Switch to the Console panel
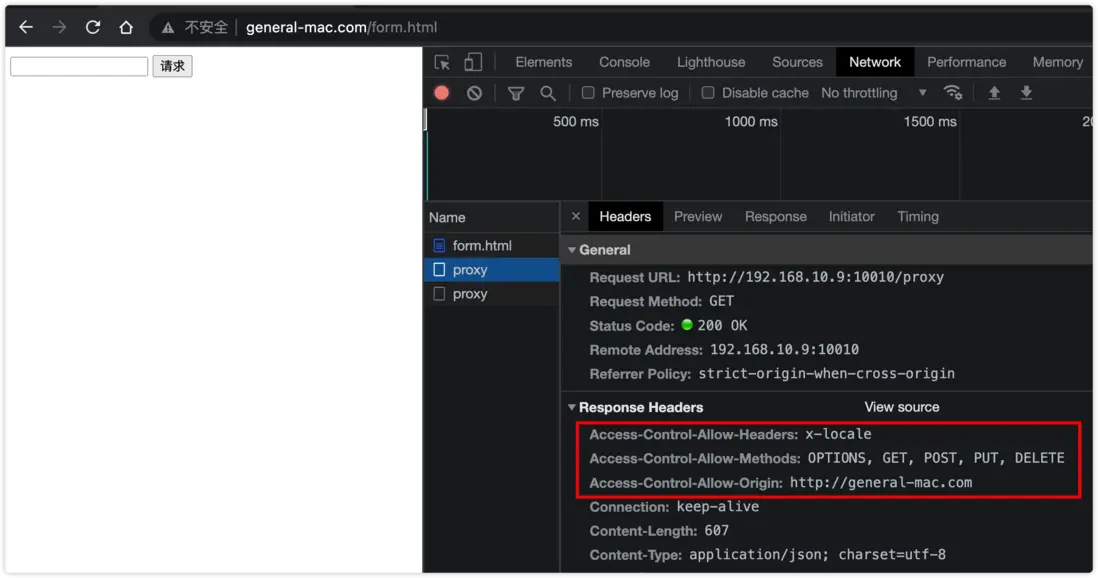1098x578 pixels. [625, 62]
